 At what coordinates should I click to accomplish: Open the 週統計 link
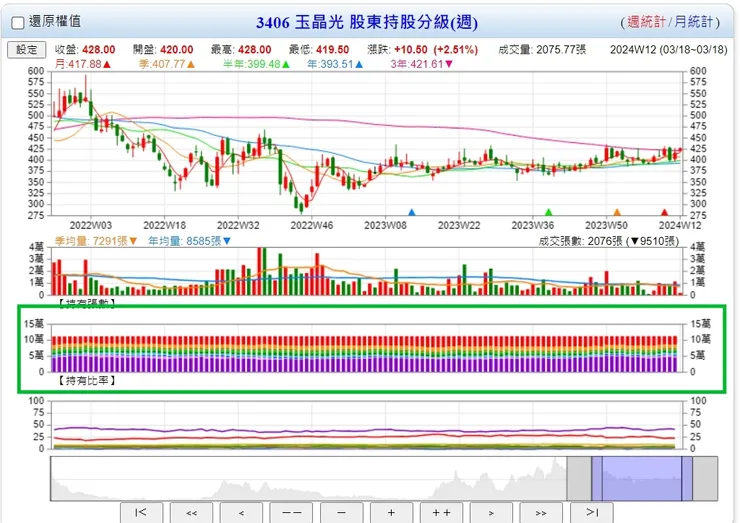[x=646, y=22]
